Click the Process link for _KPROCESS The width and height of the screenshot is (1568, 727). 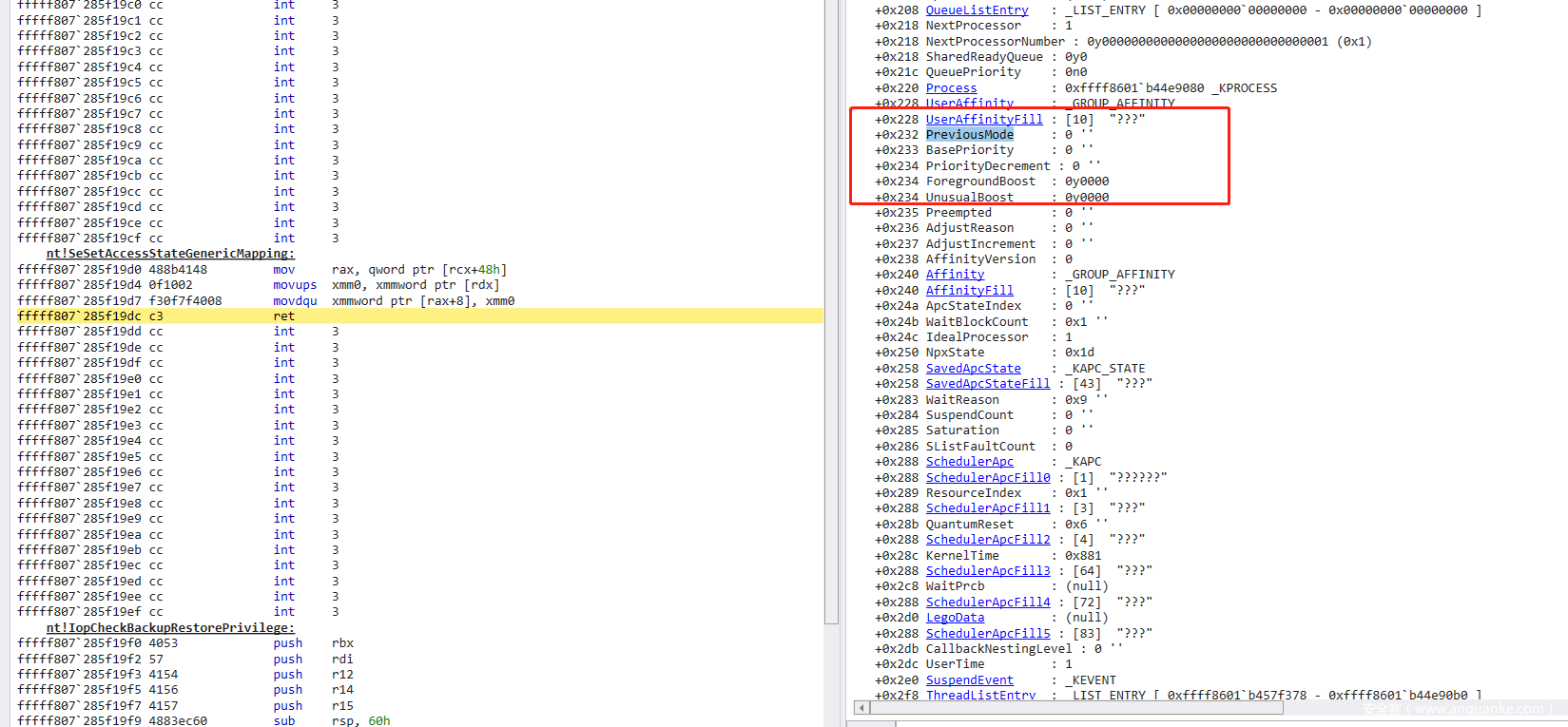click(951, 88)
